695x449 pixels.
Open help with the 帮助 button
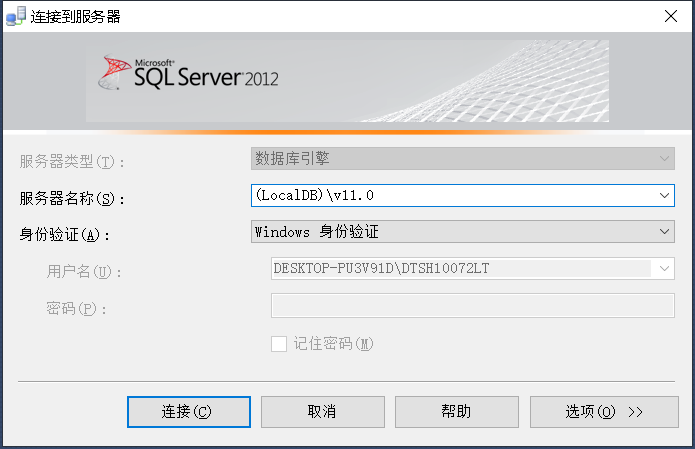tap(457, 412)
